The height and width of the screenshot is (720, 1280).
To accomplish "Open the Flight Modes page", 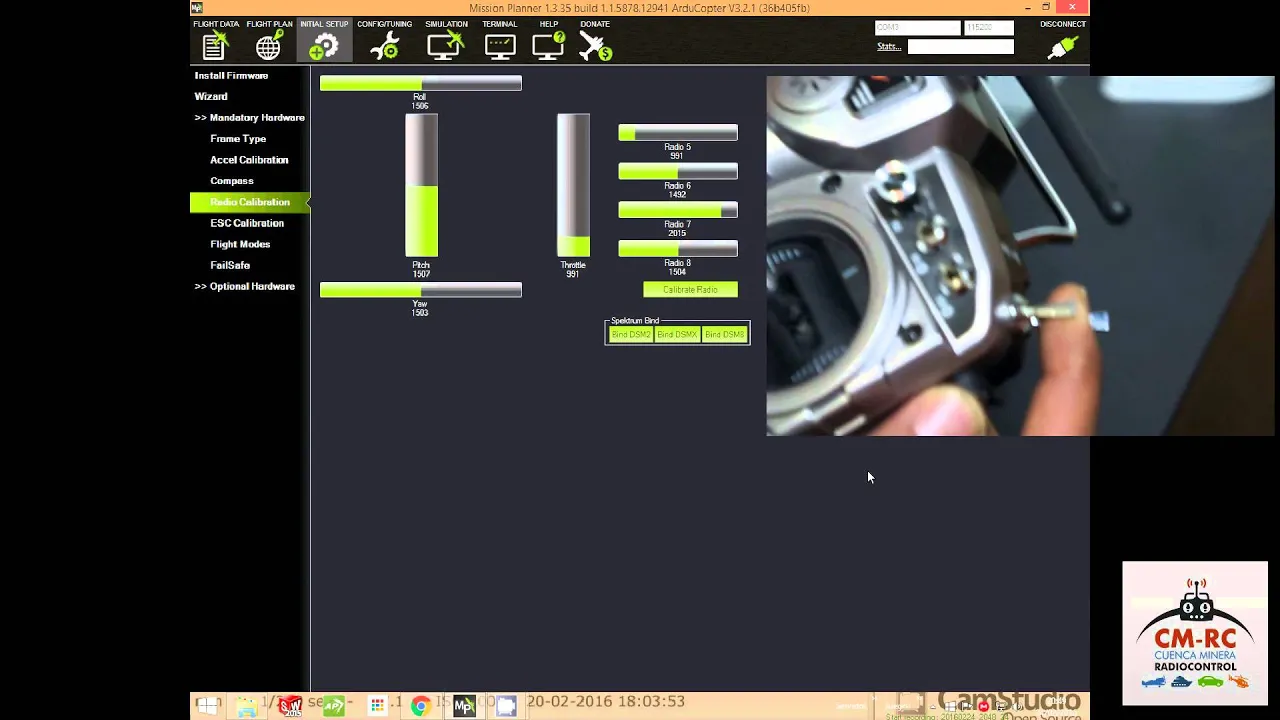I will pos(240,244).
